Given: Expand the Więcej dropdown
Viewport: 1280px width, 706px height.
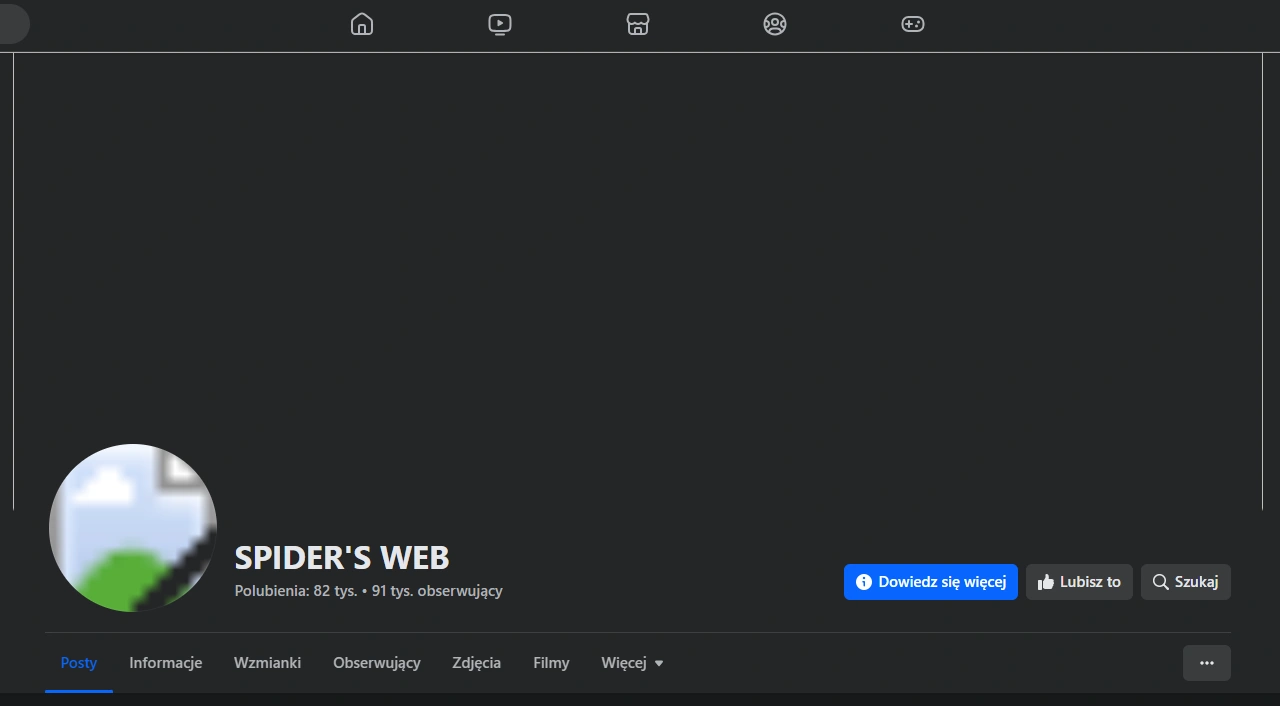Looking at the screenshot, I should [x=633, y=663].
